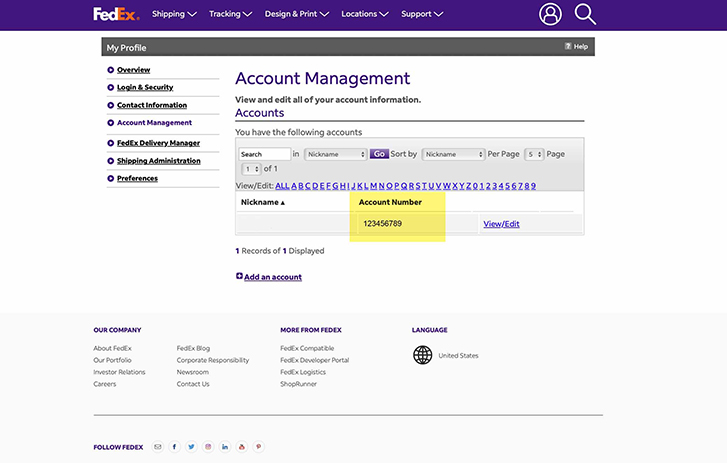Open FedEx email follow icon
The width and height of the screenshot is (727, 463).
(x=158, y=447)
